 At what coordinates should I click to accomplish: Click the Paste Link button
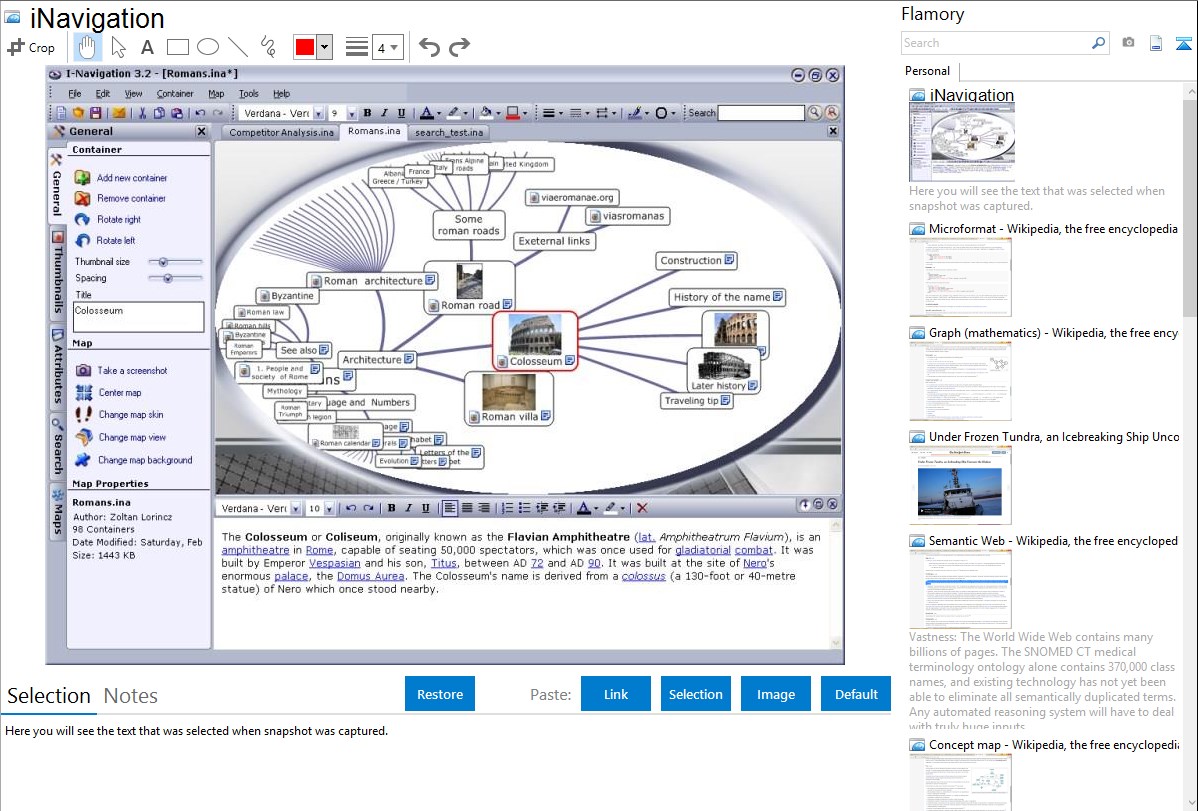coord(616,694)
